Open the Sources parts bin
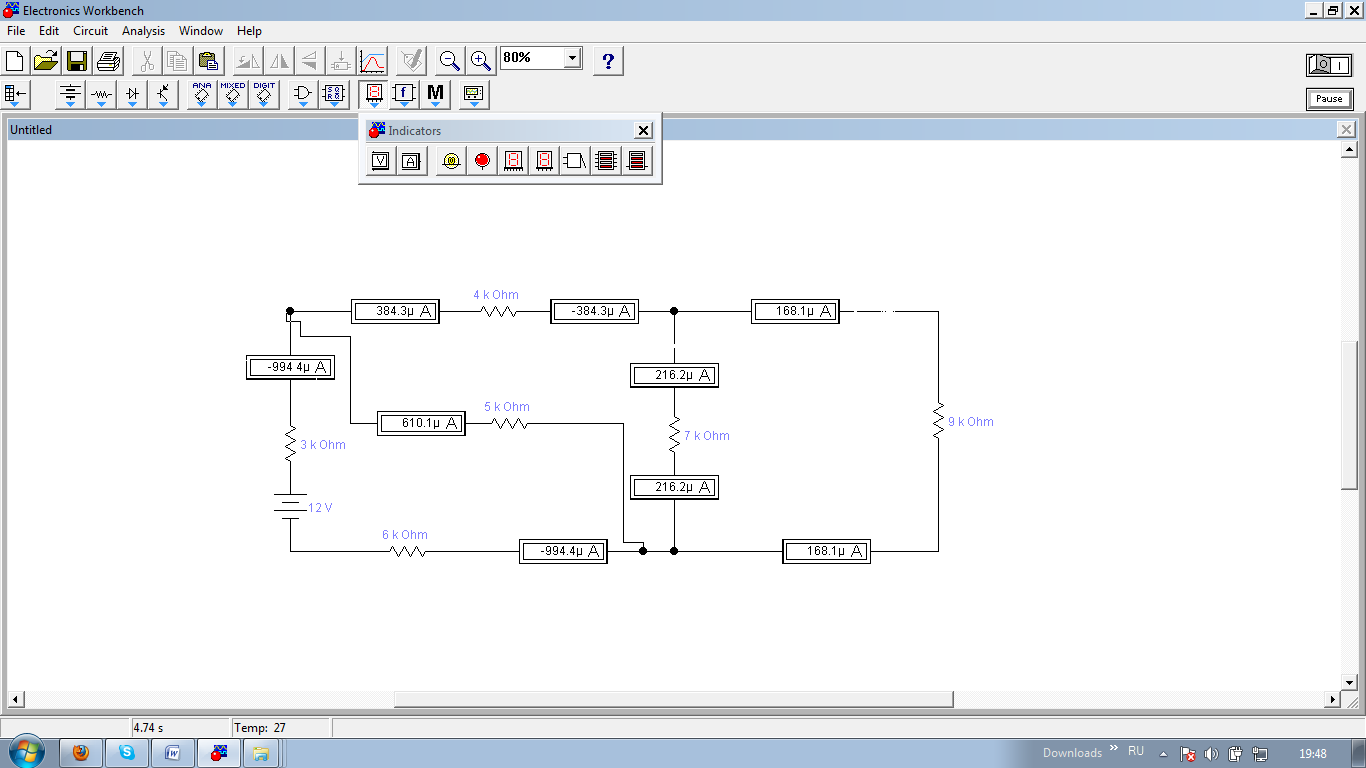 pos(70,96)
